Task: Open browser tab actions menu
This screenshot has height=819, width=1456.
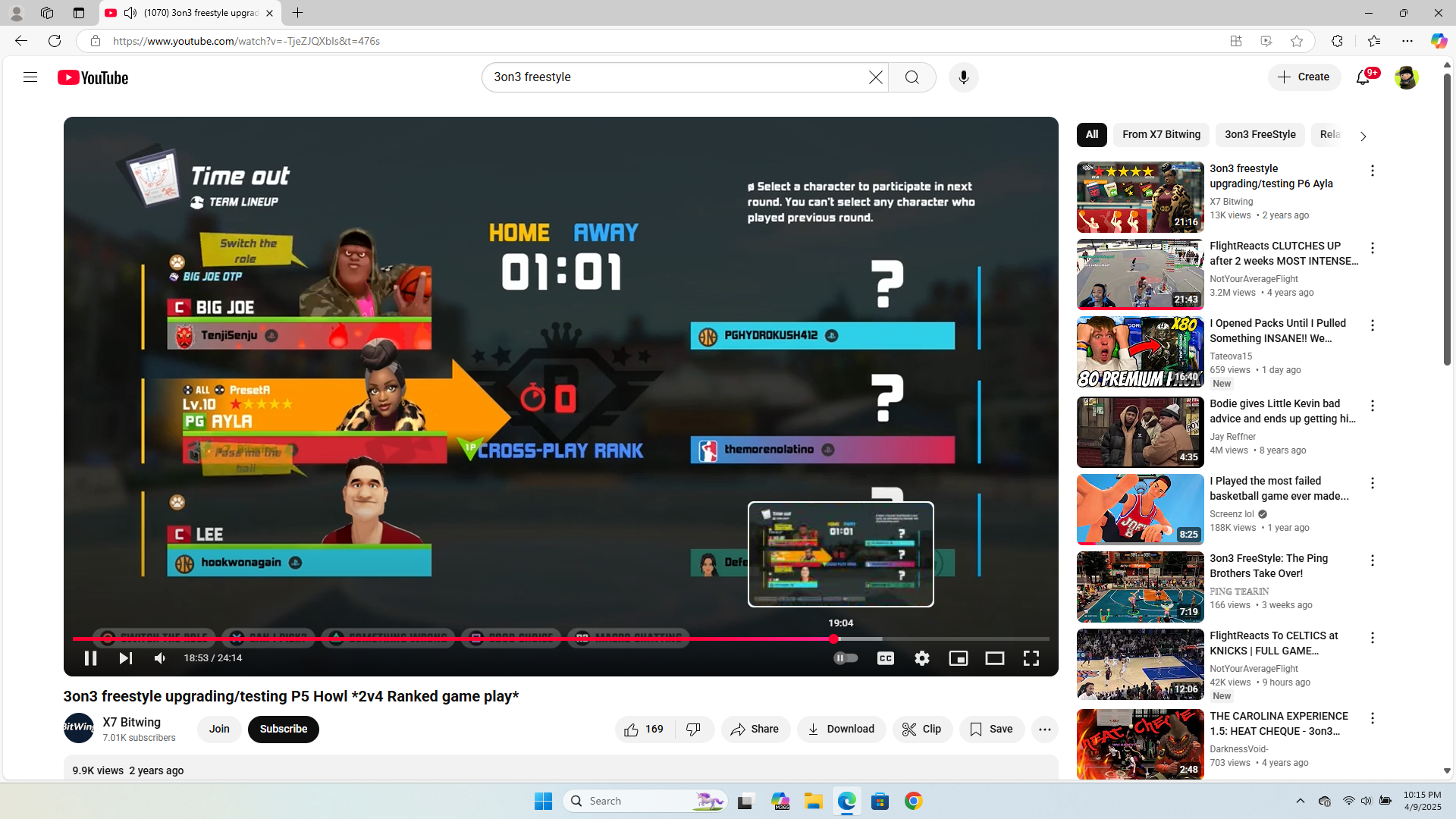Action: click(x=79, y=13)
